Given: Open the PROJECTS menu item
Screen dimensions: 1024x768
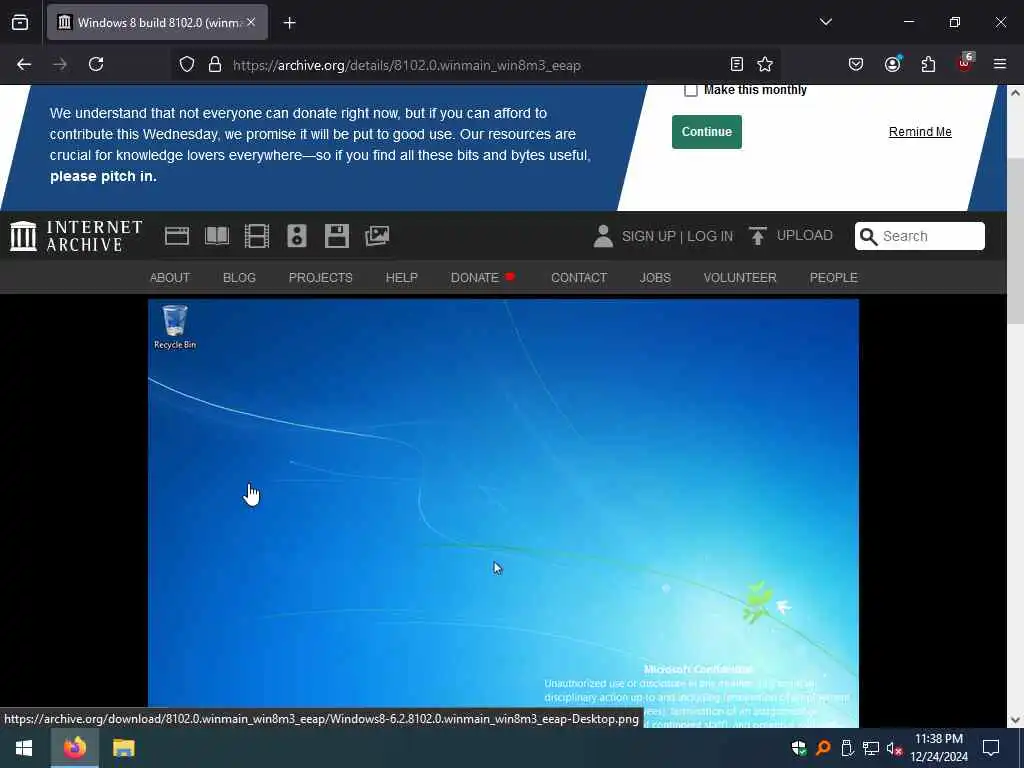Looking at the screenshot, I should point(321,278).
